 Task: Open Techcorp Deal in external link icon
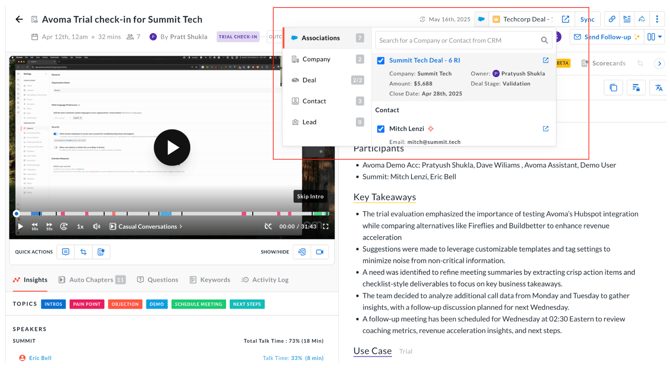click(x=565, y=19)
